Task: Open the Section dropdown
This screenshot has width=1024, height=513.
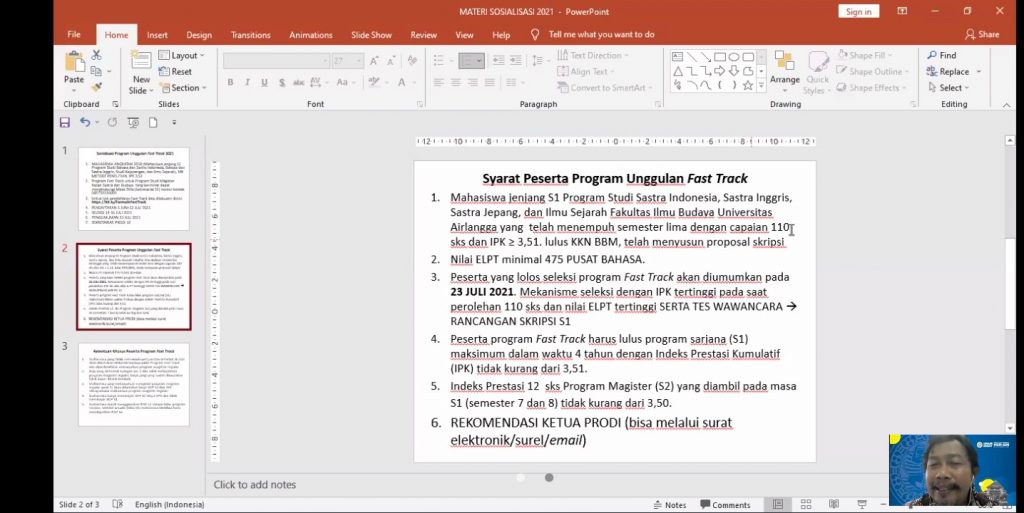Action: (x=184, y=88)
